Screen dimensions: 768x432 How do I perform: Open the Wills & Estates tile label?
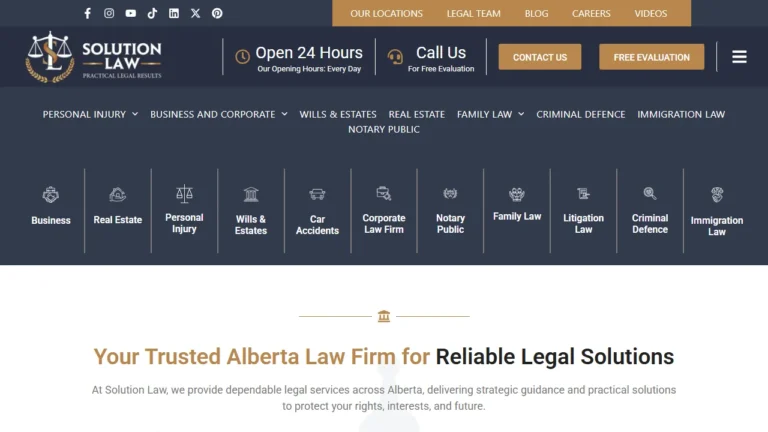[251, 225]
